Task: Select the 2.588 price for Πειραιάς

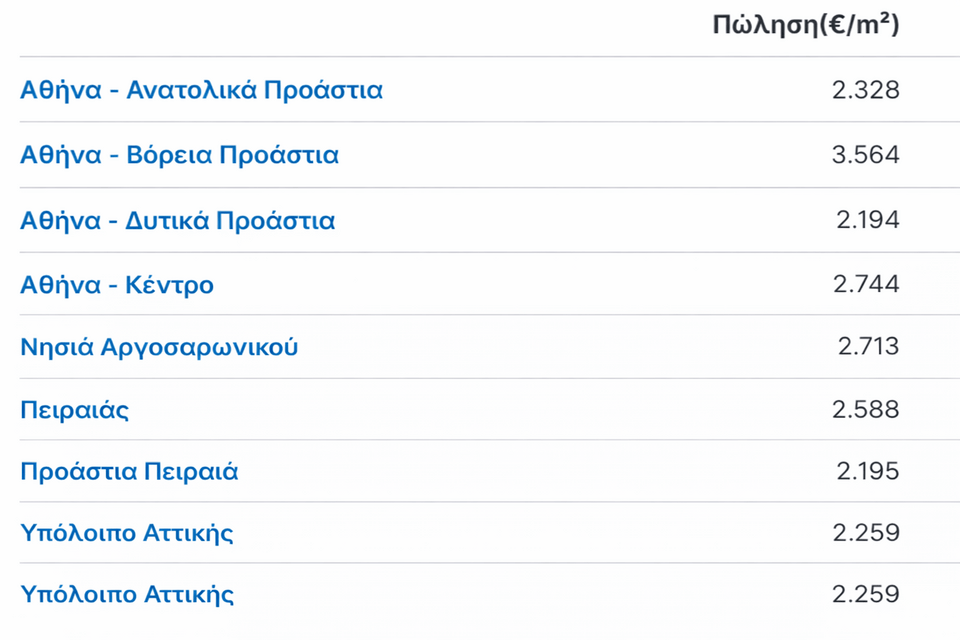Action: [x=865, y=409]
